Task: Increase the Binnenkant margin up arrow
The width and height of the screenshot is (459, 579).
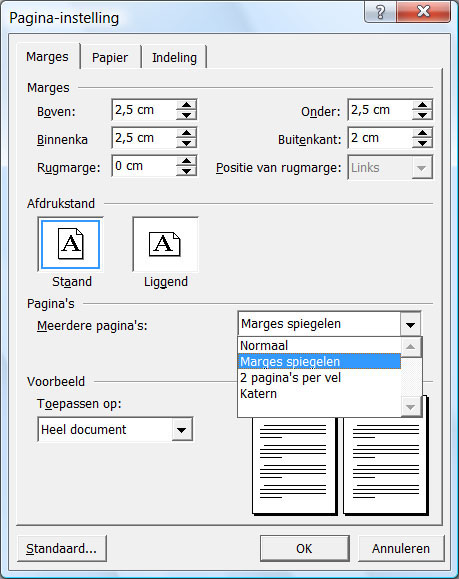Action: 186,133
